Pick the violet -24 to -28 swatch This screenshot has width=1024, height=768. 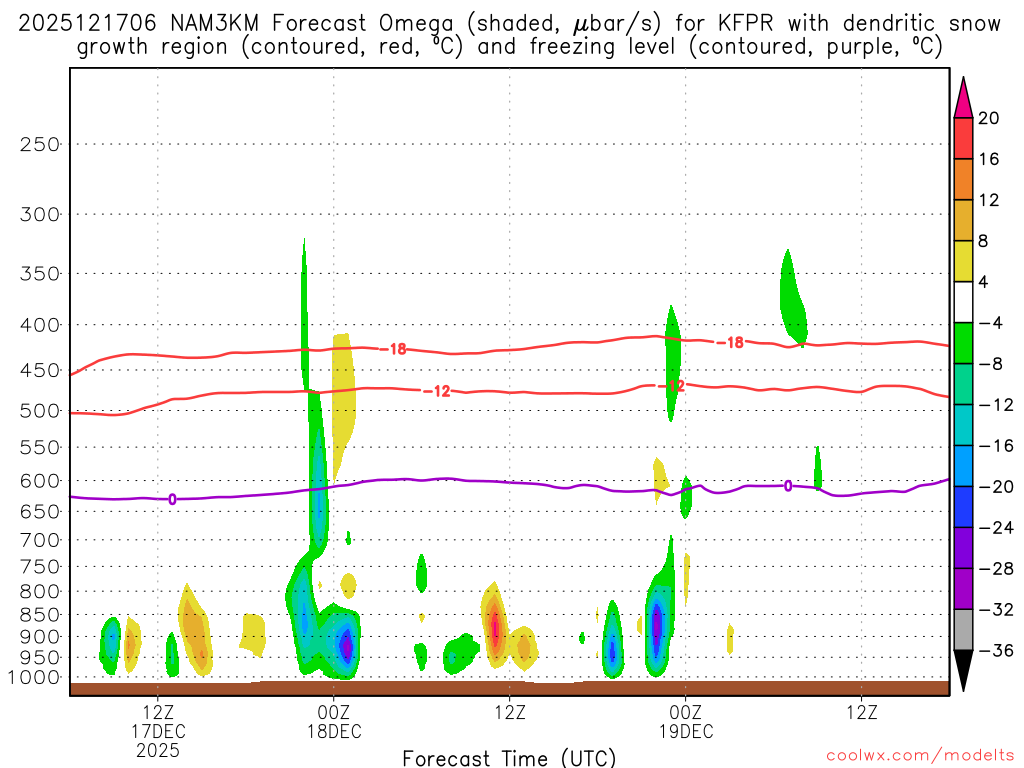tap(963, 548)
